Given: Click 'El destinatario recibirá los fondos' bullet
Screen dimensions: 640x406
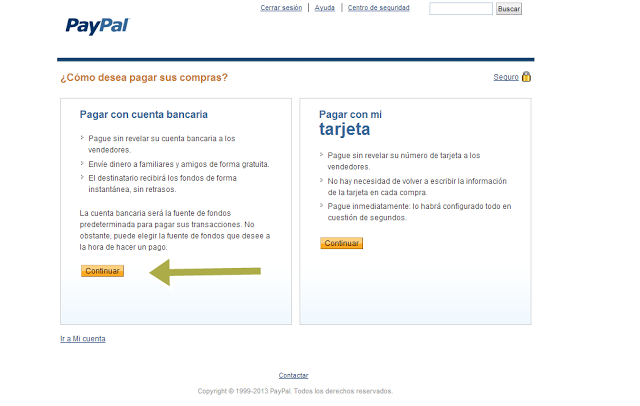Looking at the screenshot, I should 162,184.
